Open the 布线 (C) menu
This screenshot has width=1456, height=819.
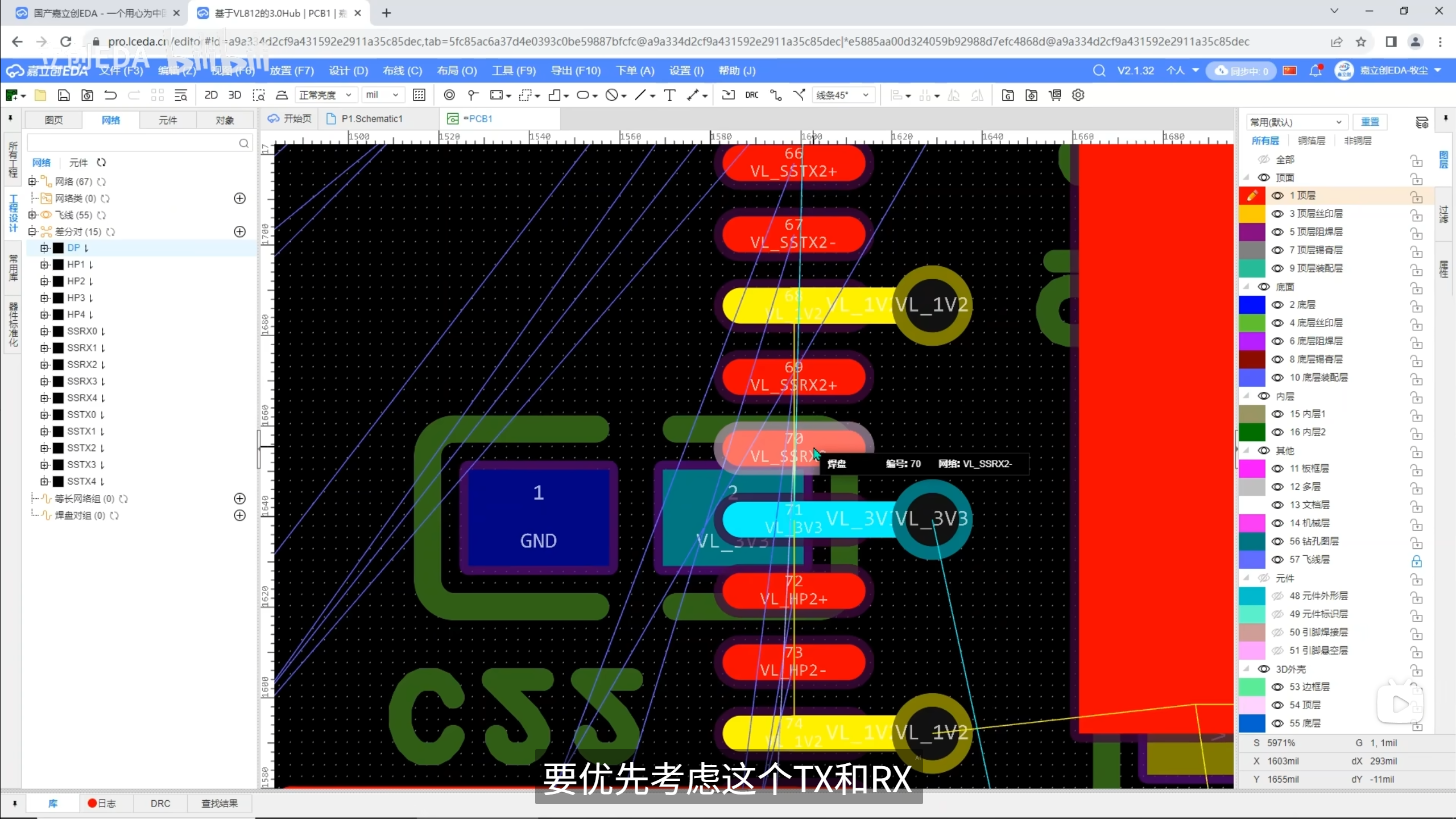[402, 71]
